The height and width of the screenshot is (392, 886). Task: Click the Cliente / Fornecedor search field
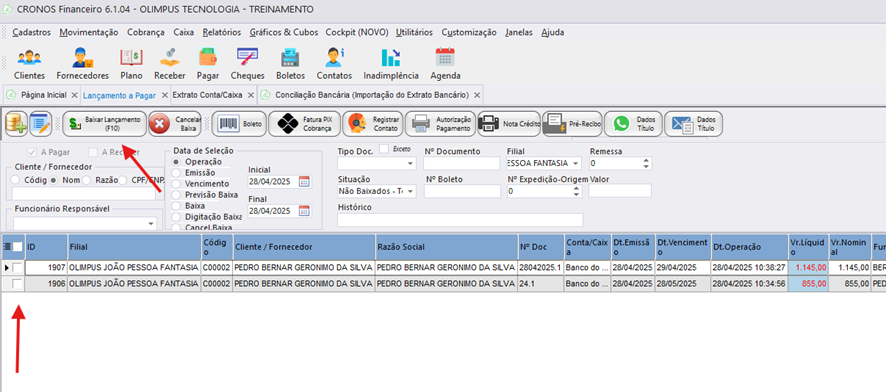(84, 194)
